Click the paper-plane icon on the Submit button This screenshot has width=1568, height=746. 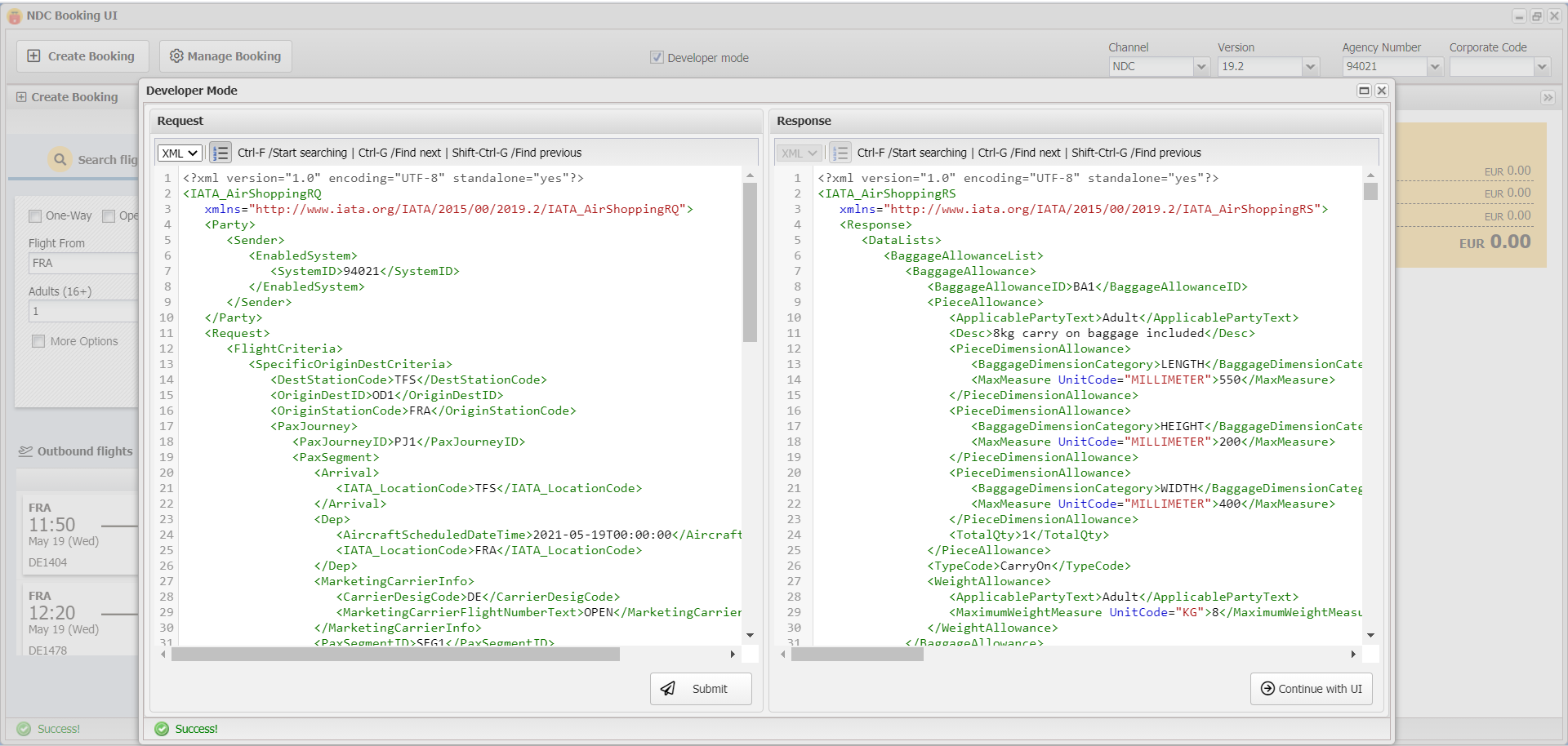[669, 688]
